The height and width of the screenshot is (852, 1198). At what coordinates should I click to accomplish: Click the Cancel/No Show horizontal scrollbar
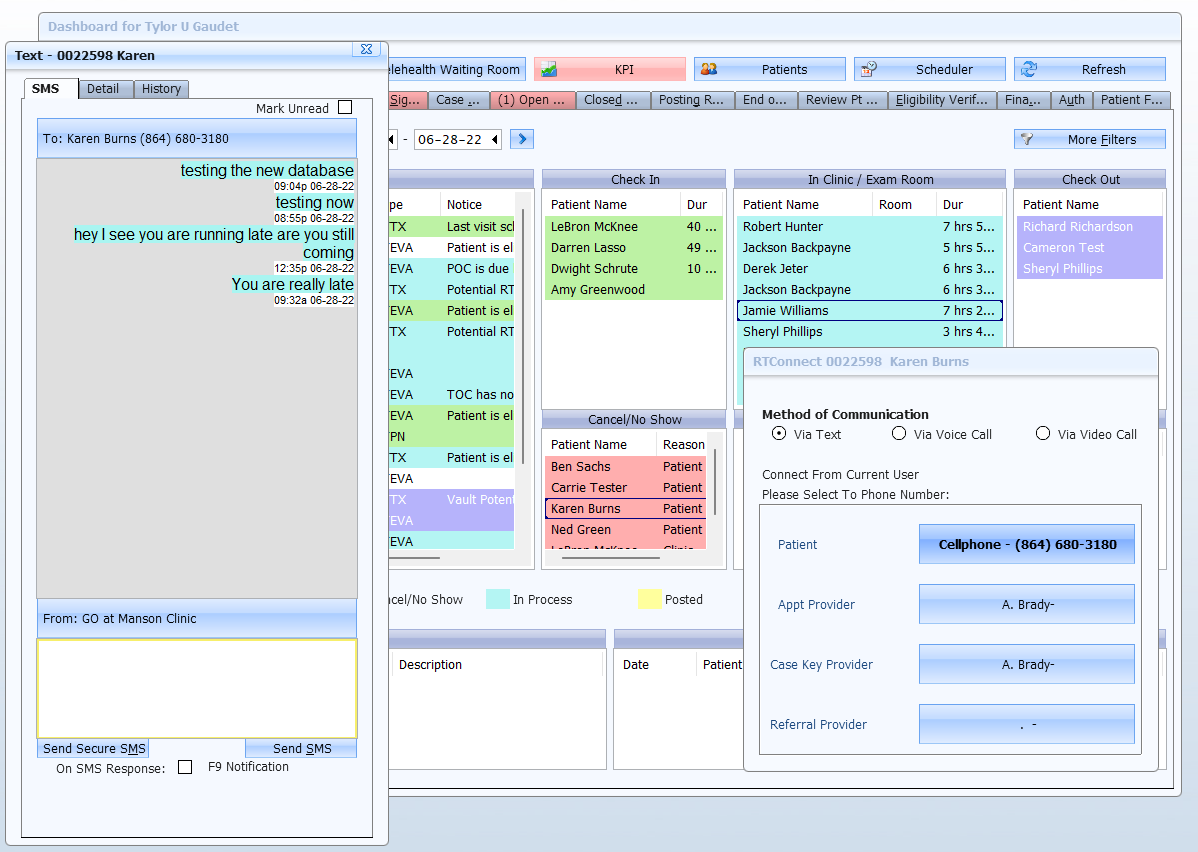coord(611,558)
